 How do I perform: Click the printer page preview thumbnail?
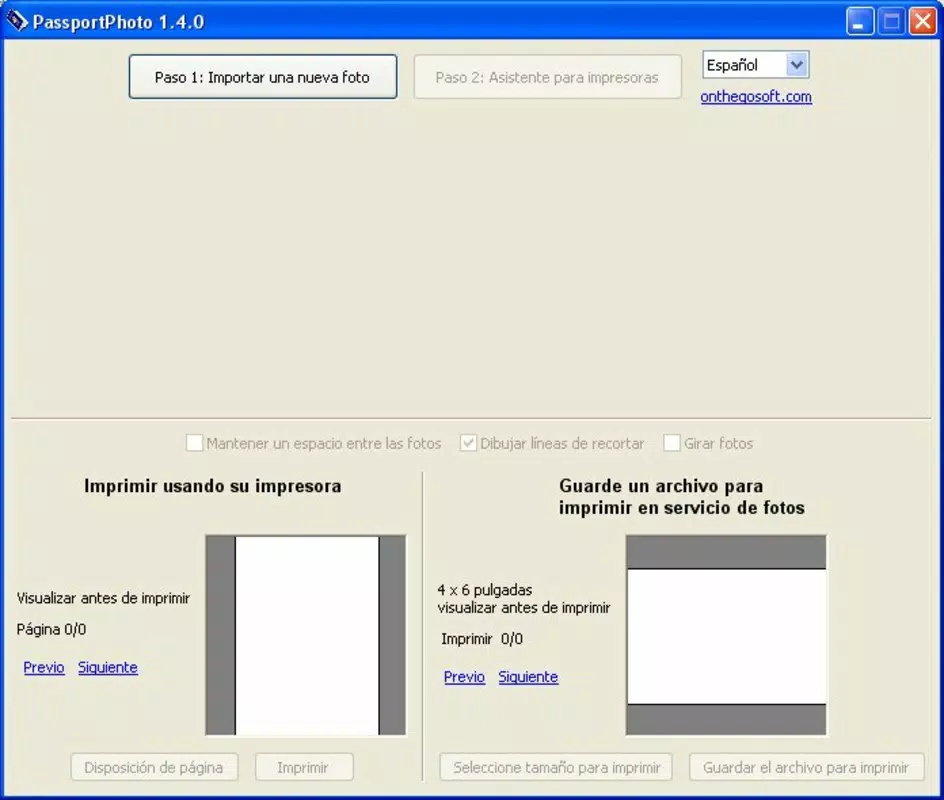(306, 635)
